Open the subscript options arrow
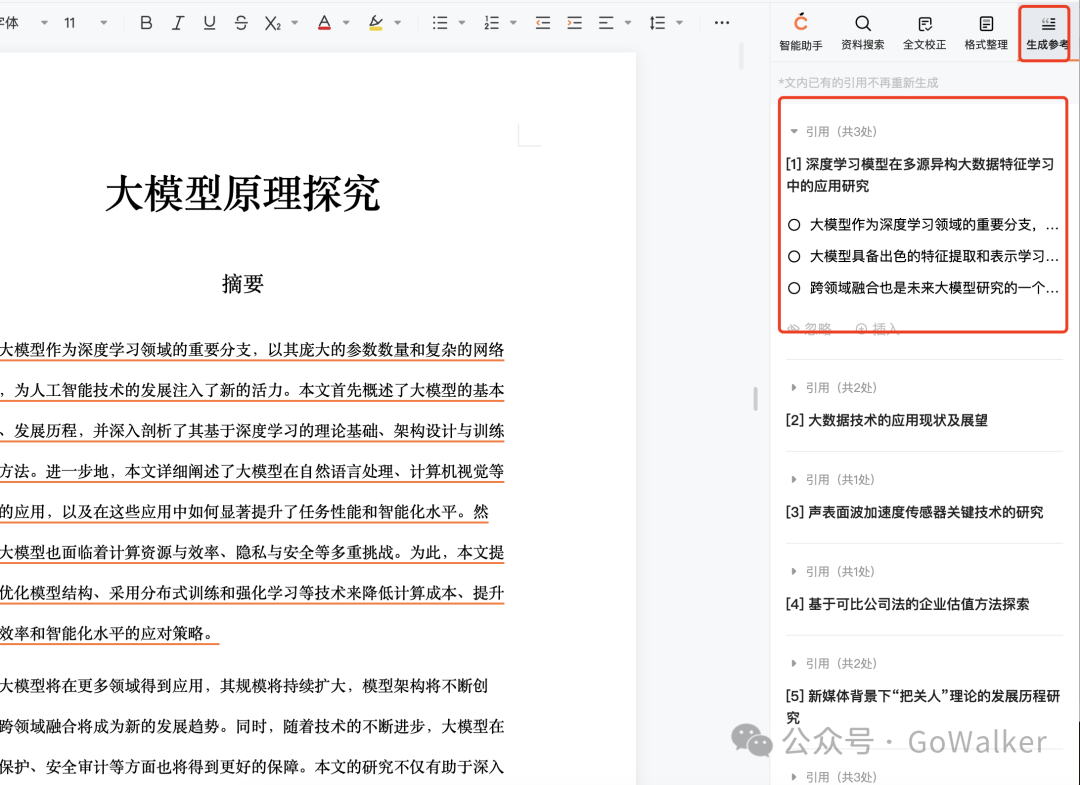Screen dimensions: 1080x785 [295, 23]
